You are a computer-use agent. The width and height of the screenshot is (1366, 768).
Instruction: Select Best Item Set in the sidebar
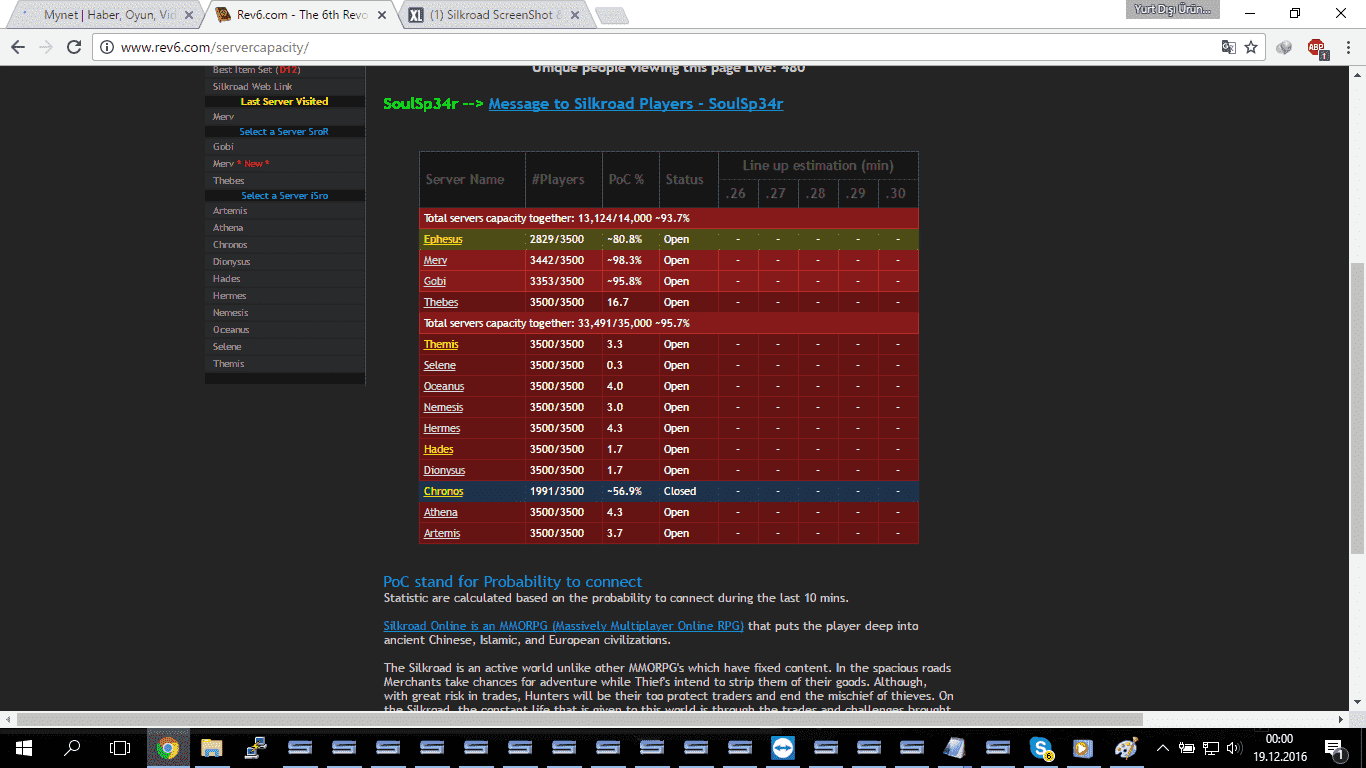pyautogui.click(x=256, y=70)
